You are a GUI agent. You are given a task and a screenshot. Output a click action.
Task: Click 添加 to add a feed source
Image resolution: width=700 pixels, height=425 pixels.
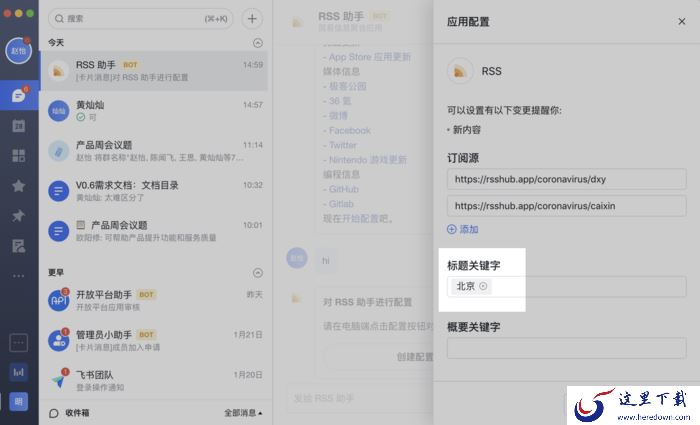click(462, 229)
